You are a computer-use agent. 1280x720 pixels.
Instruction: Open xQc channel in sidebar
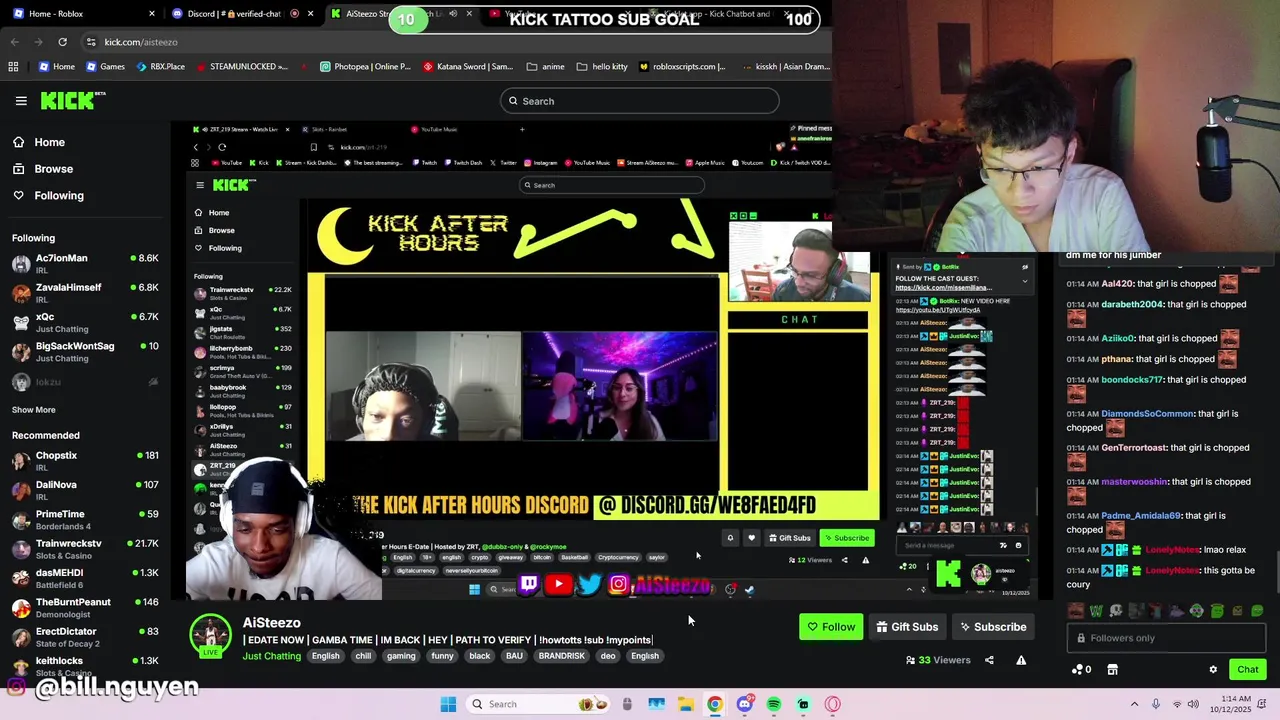click(x=85, y=322)
